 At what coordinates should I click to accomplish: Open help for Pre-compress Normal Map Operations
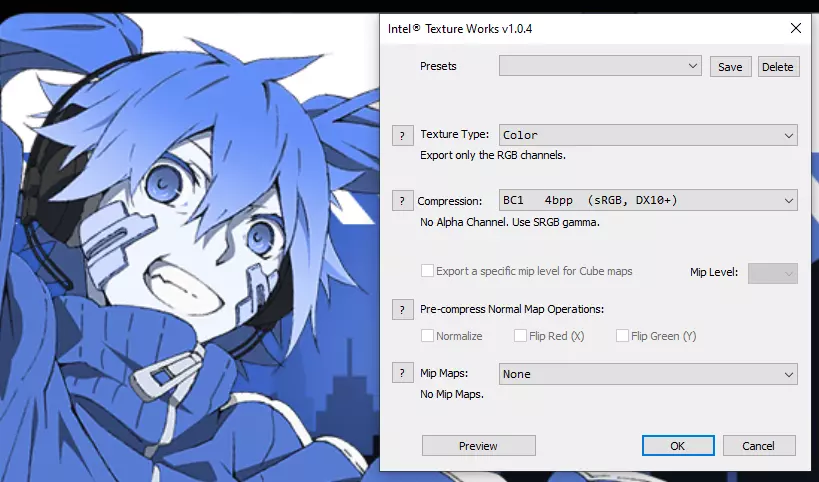coord(403,310)
